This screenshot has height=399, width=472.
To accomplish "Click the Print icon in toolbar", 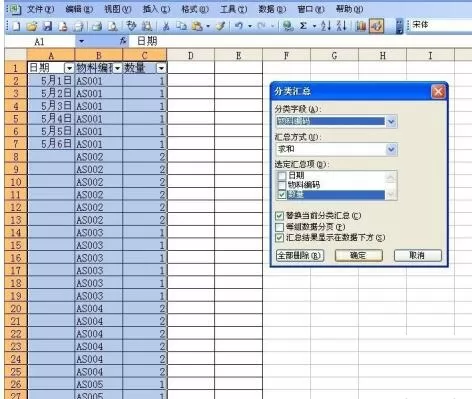I will pos(97,26).
